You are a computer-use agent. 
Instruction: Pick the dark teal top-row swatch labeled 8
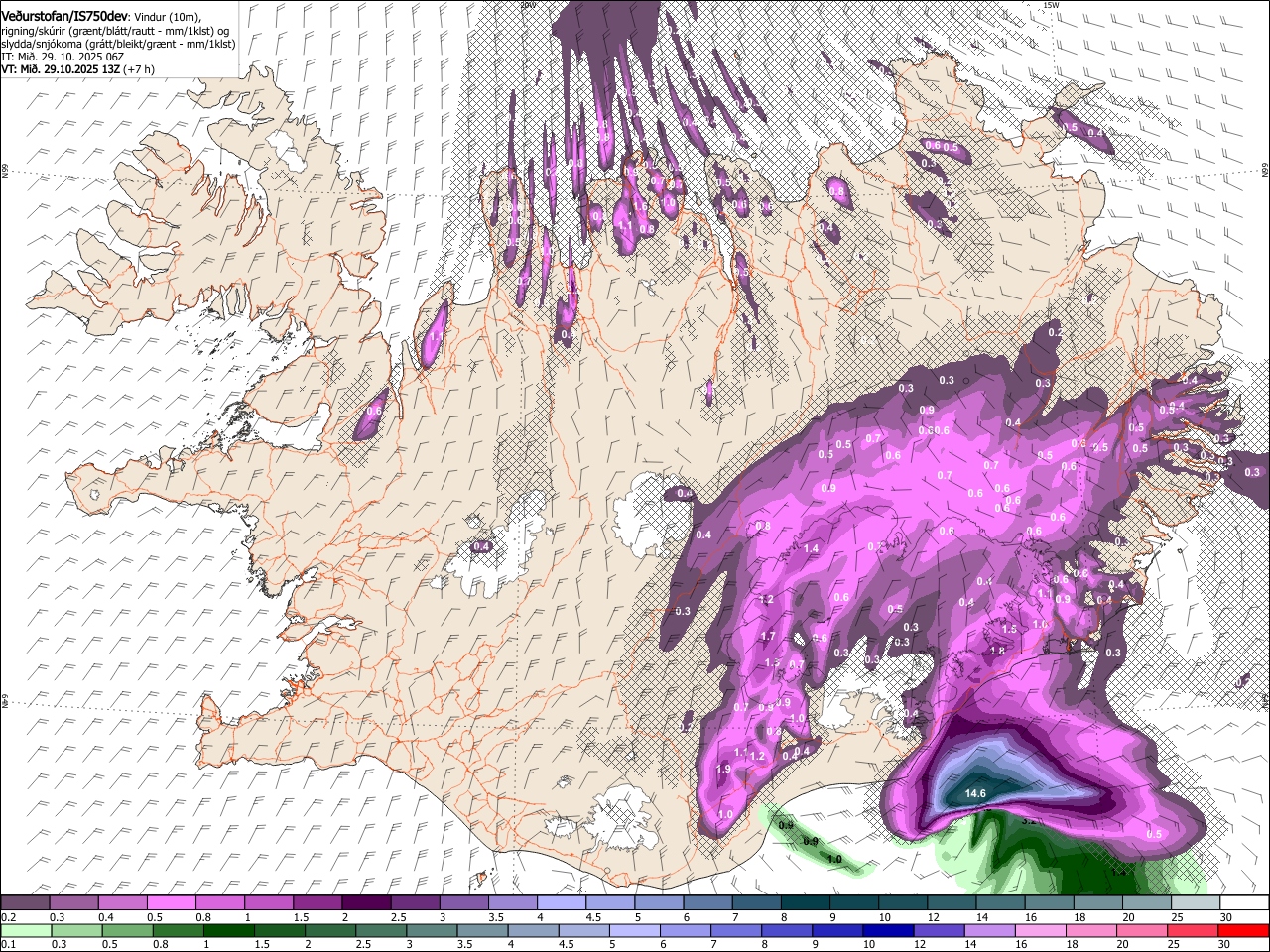pos(806,903)
